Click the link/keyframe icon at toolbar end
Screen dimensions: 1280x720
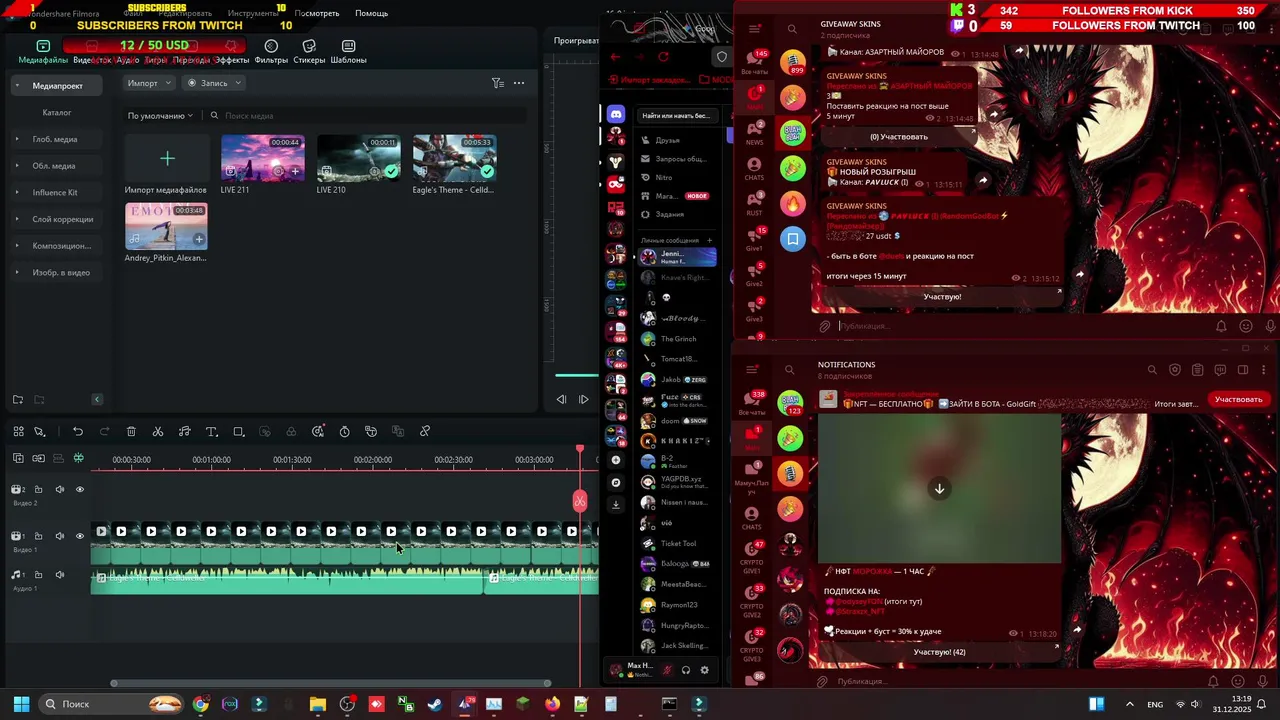(425, 432)
